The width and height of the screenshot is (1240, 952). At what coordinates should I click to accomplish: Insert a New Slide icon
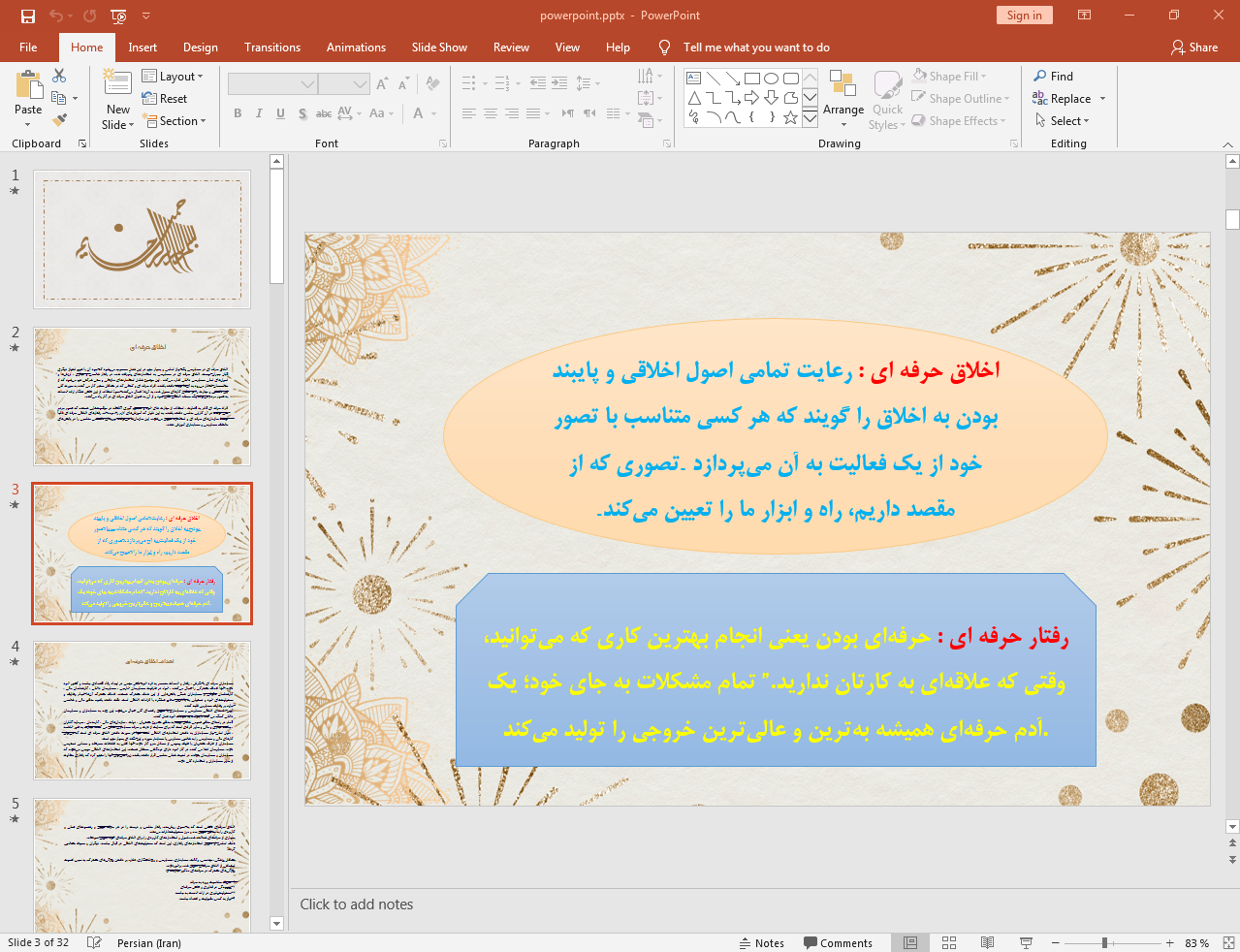[117, 83]
